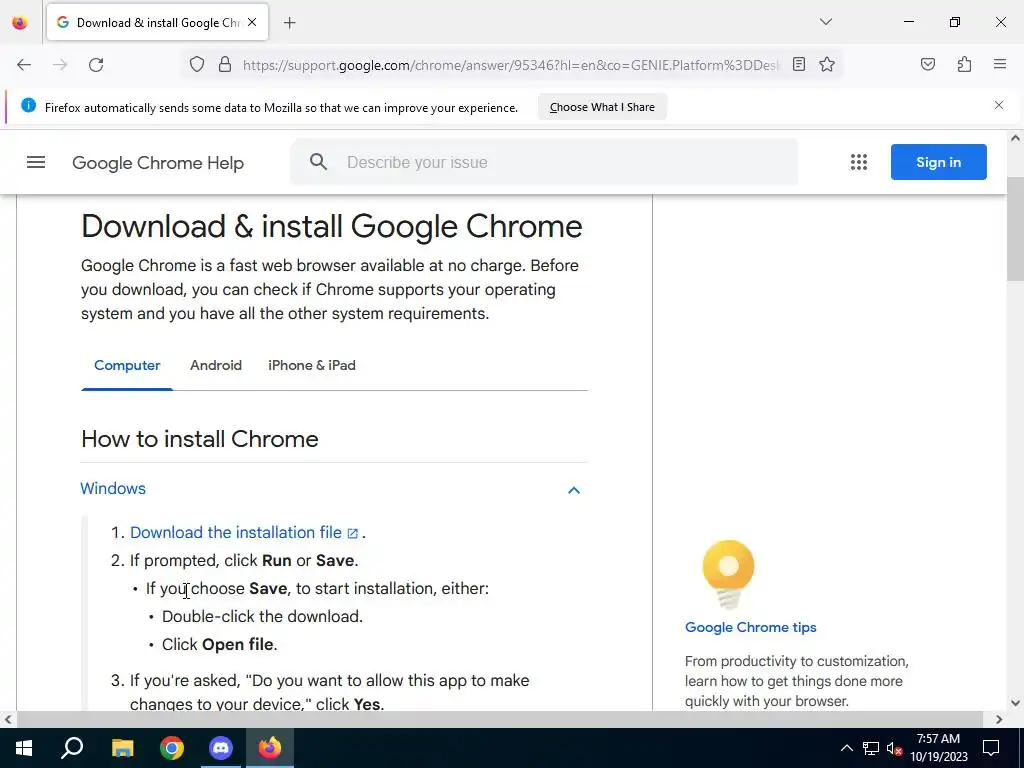Open the Google Chrome Help hamburger menu

pos(36,162)
